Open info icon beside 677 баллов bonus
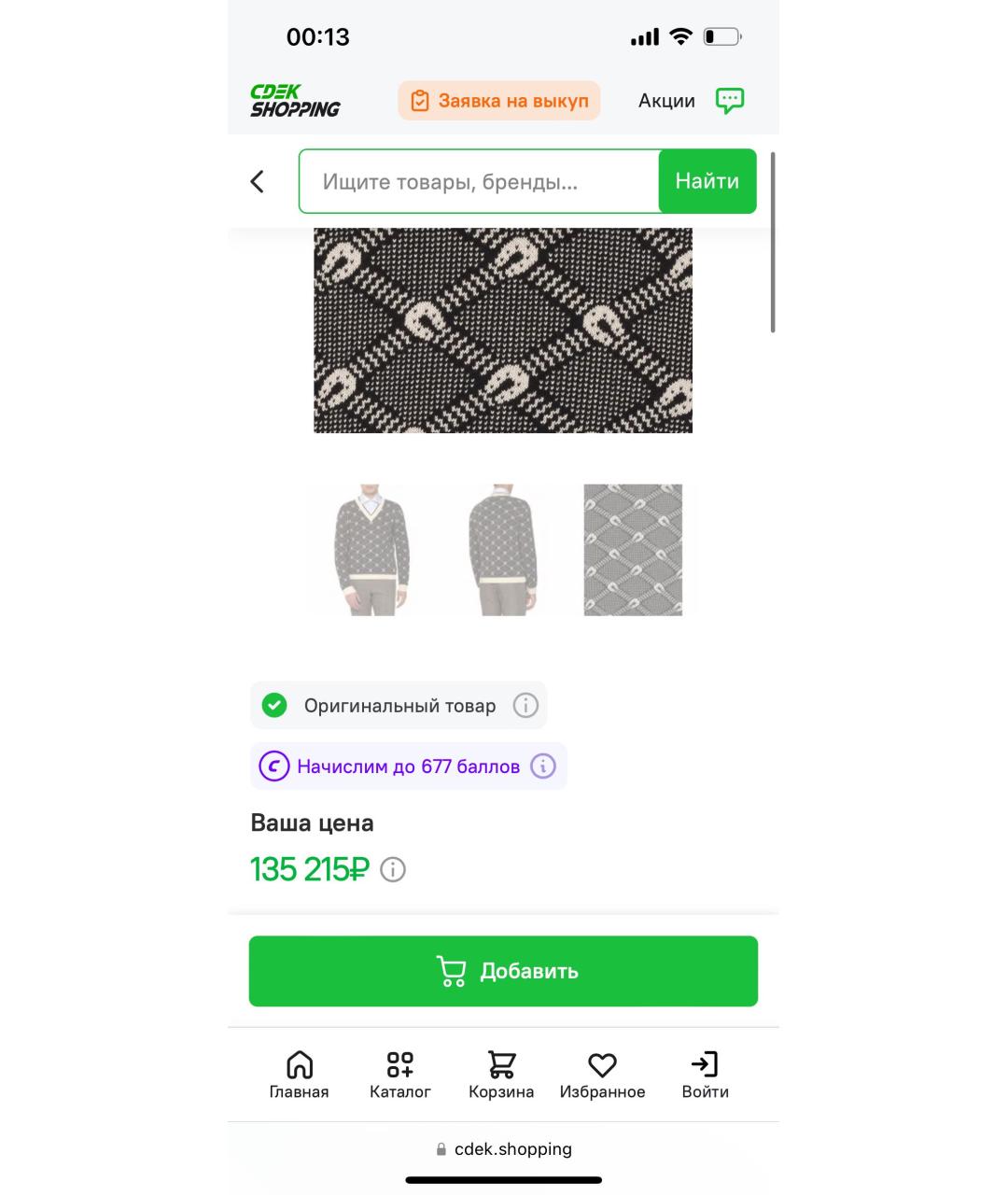1008x1195 pixels. pos(543,766)
